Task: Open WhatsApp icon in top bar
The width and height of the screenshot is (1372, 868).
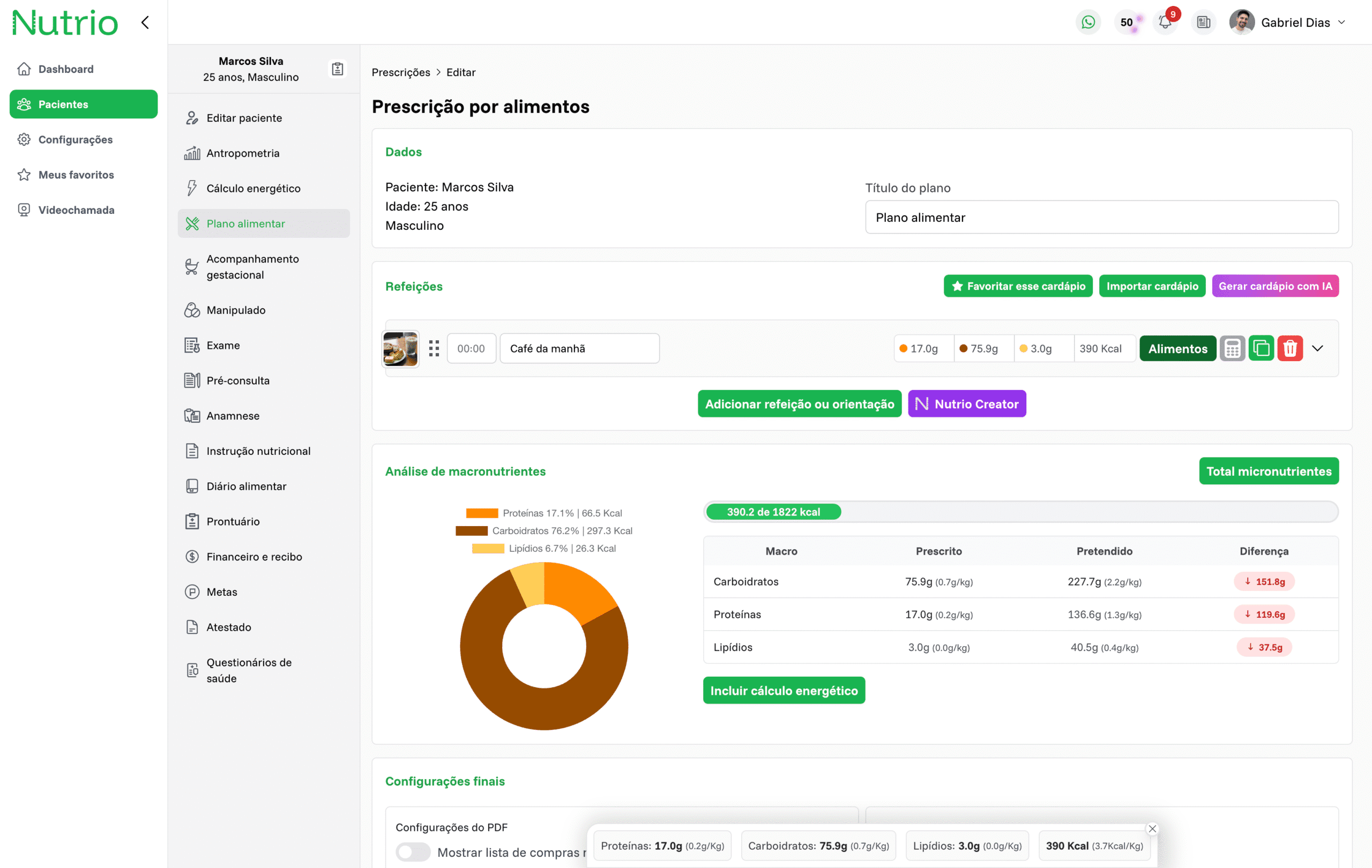Action: click(x=1088, y=22)
